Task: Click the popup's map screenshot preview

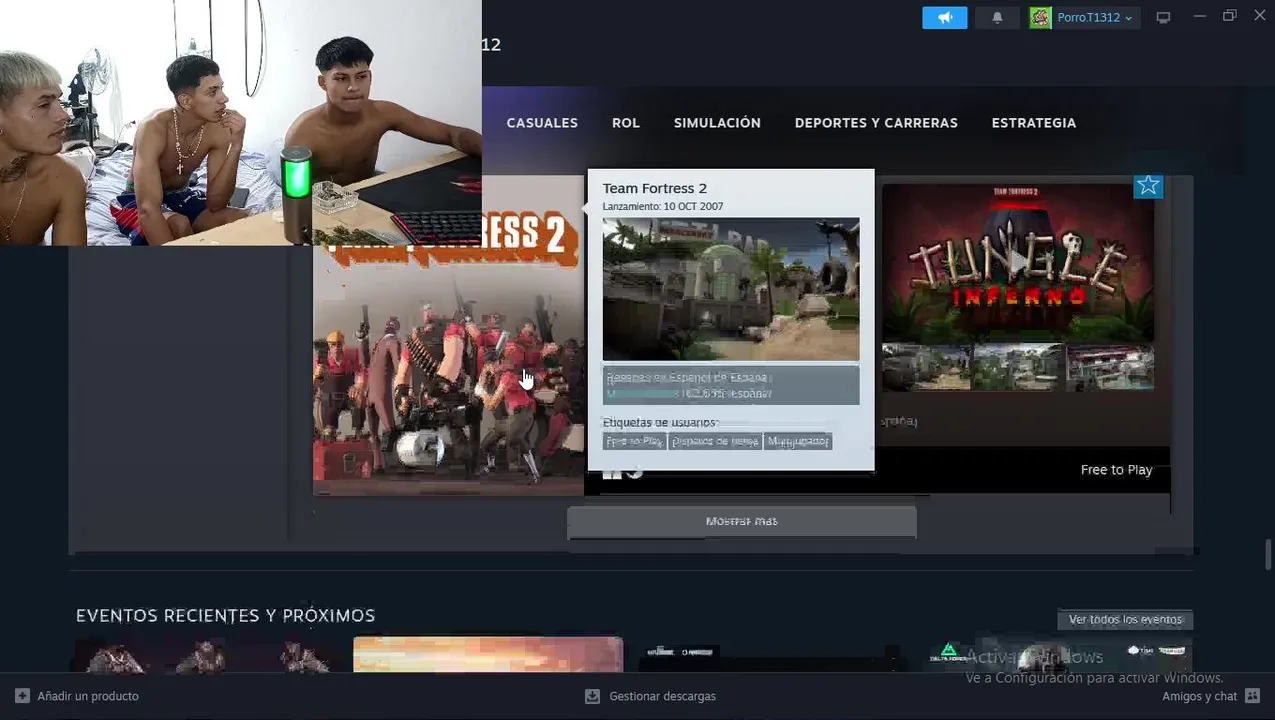Action: point(731,289)
